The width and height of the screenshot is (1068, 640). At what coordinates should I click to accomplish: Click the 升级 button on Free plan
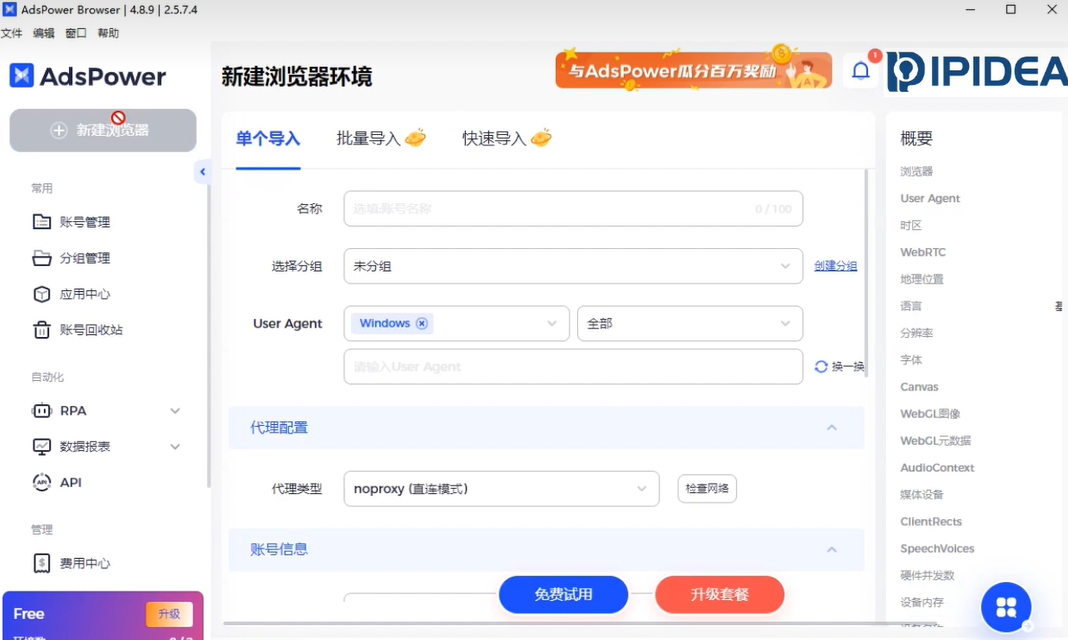point(169,614)
